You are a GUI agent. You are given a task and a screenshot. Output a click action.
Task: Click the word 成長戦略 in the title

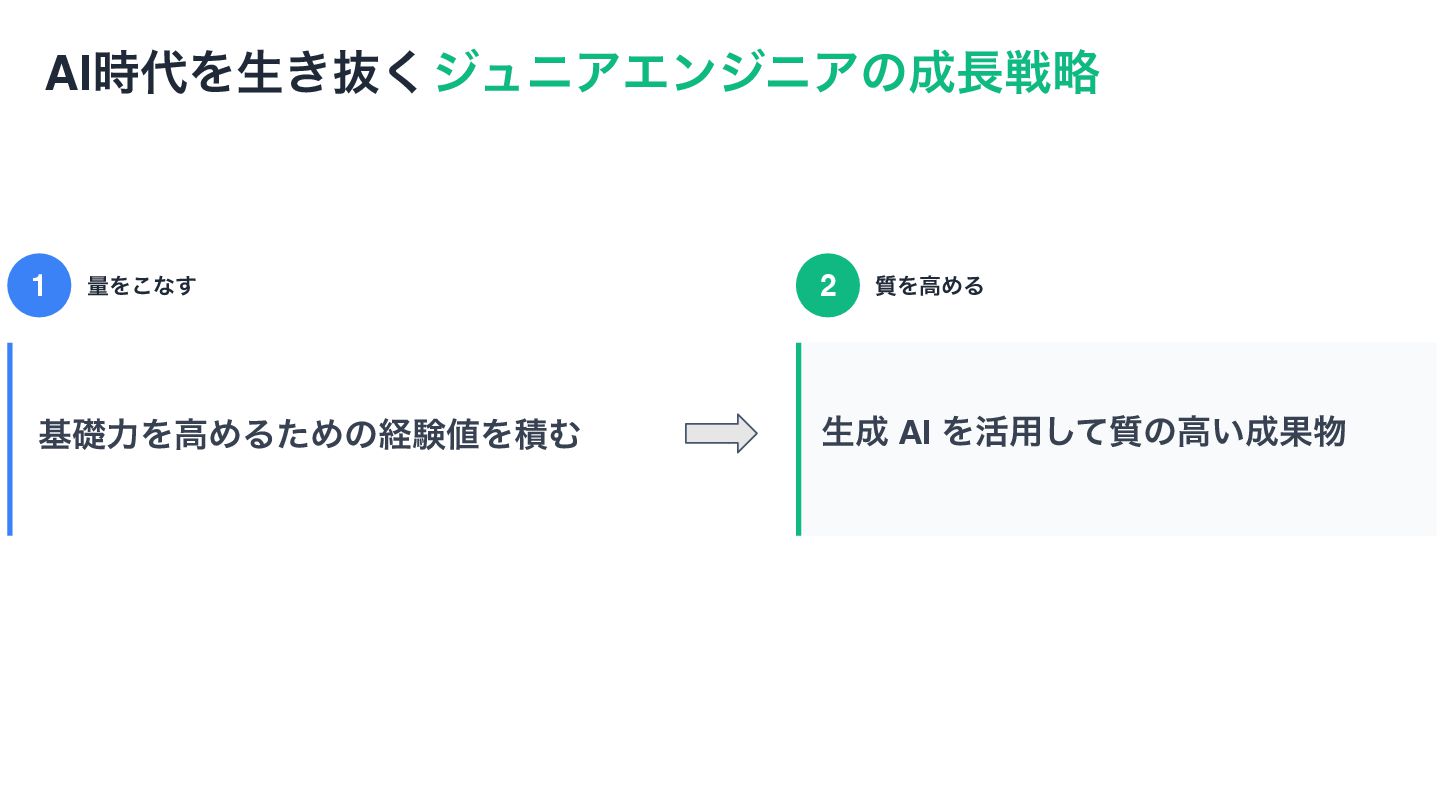point(1003,74)
